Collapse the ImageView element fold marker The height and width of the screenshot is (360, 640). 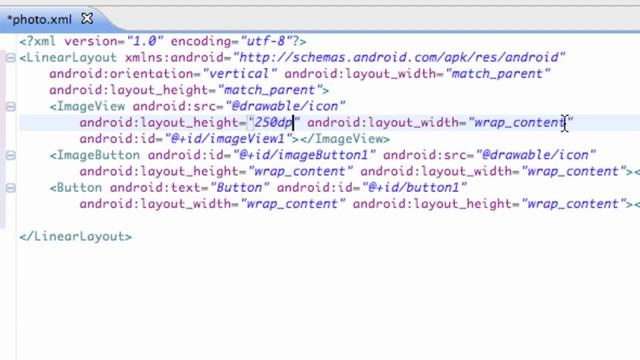click(11, 107)
